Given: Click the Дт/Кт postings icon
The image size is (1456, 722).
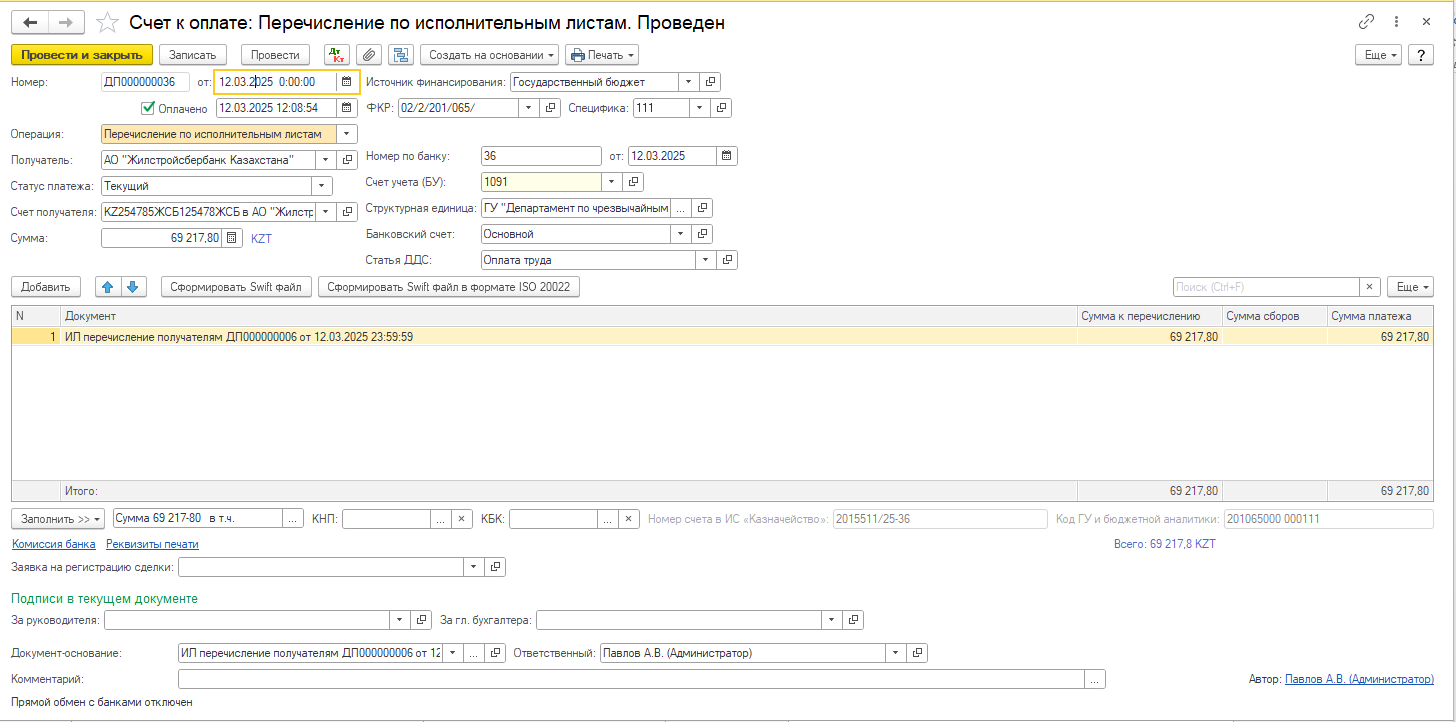Looking at the screenshot, I should point(335,55).
